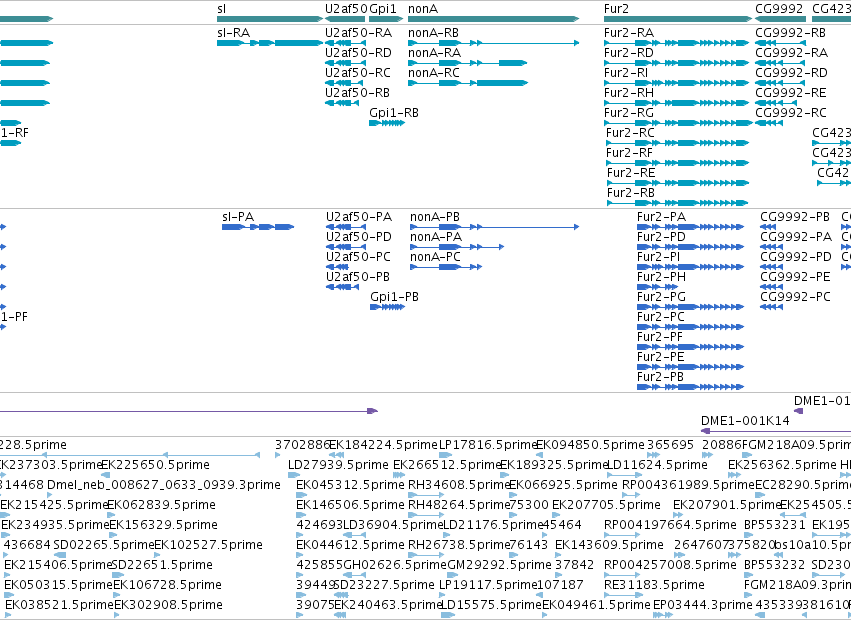Viewport: 851px width, 620px height.
Task: Select the EK066925.5prime EST label
Action: click(563, 485)
